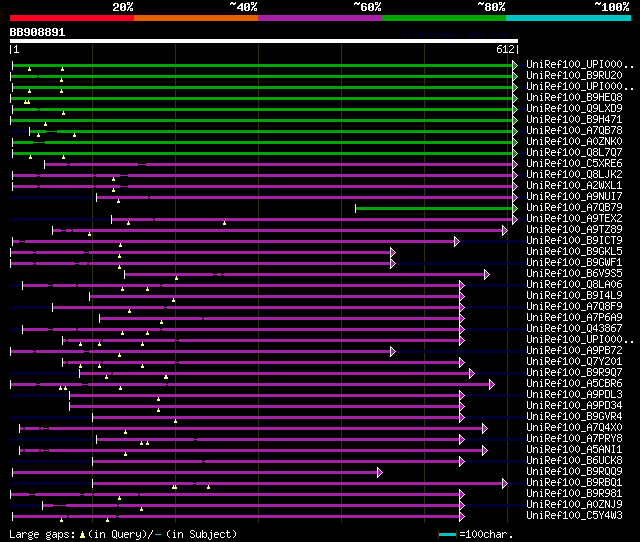Click the orange ~40% identity legend segment
Image resolution: width=640 pixels, height=542 pixels.
(x=196, y=18)
